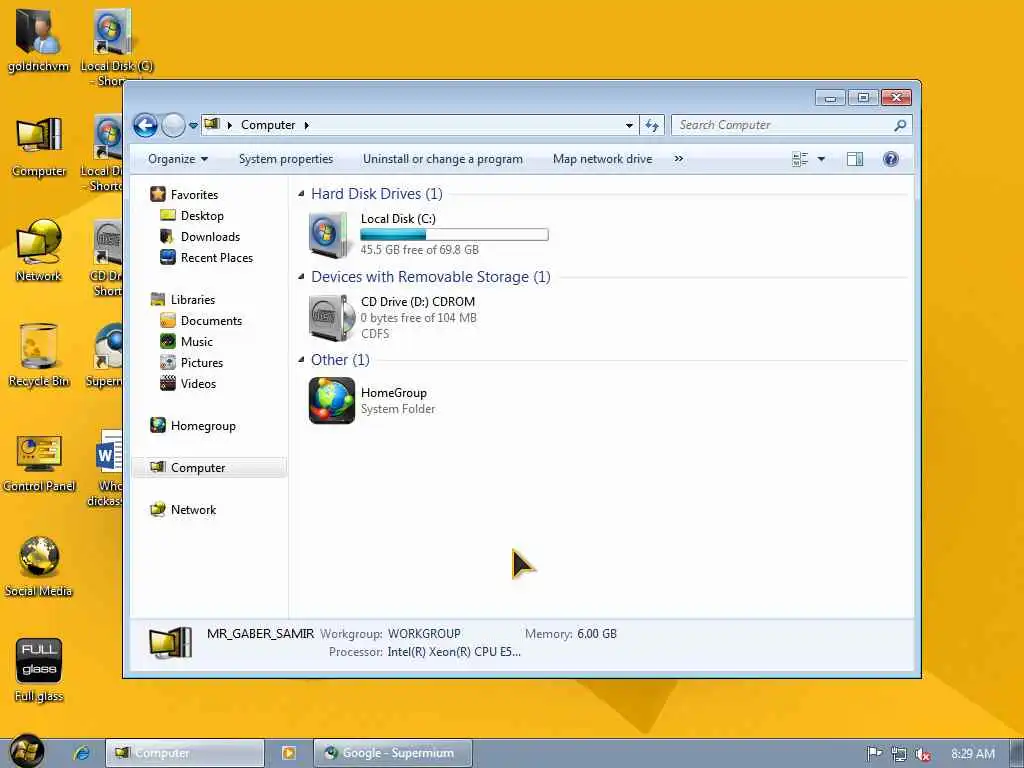Select the Local Disk (C:) drive icon
This screenshot has width=1024, height=768.
pos(330,234)
